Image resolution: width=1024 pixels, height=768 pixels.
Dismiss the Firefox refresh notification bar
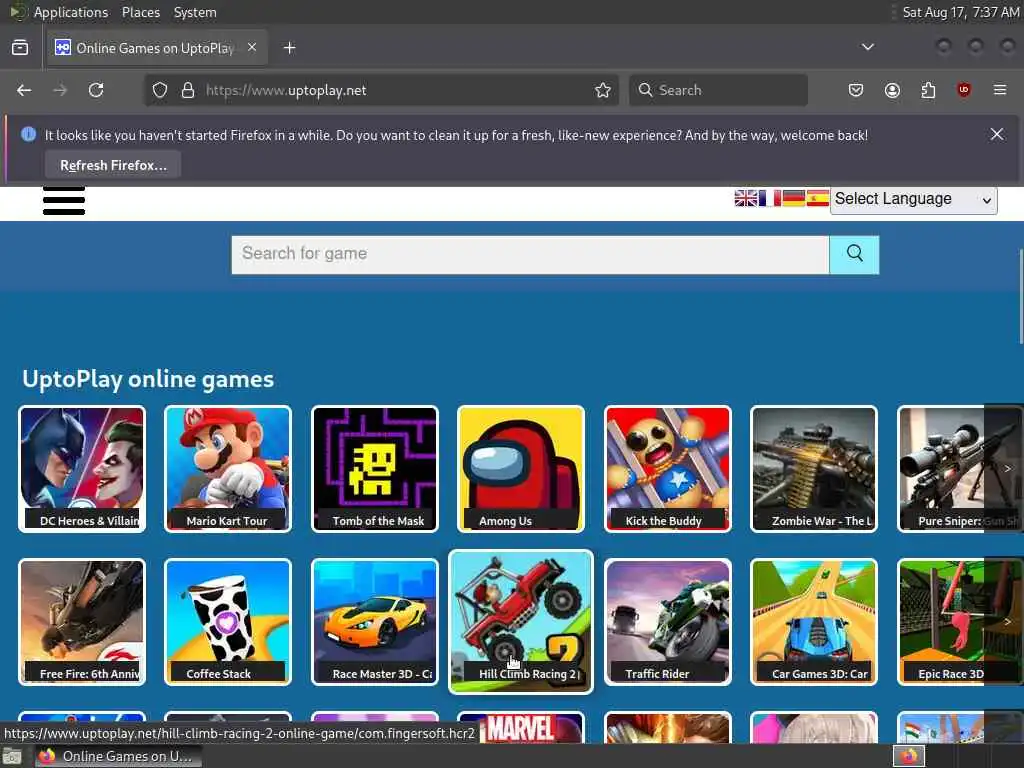pos(997,134)
